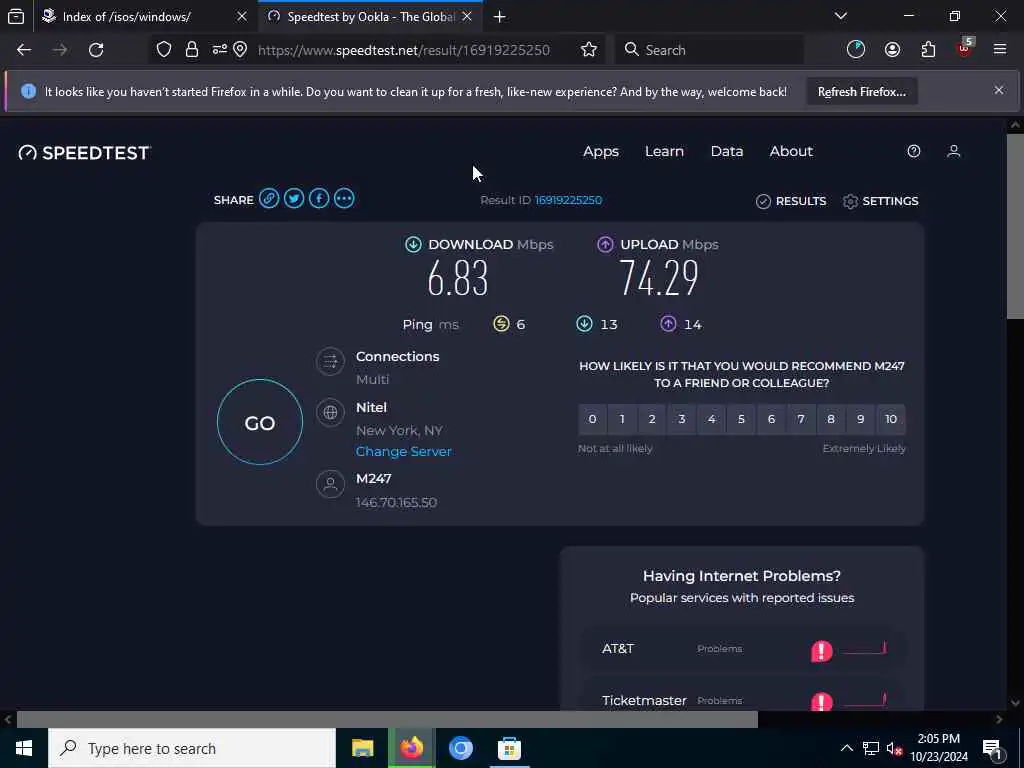
Task: Share result on Facebook icon
Action: pos(319,199)
